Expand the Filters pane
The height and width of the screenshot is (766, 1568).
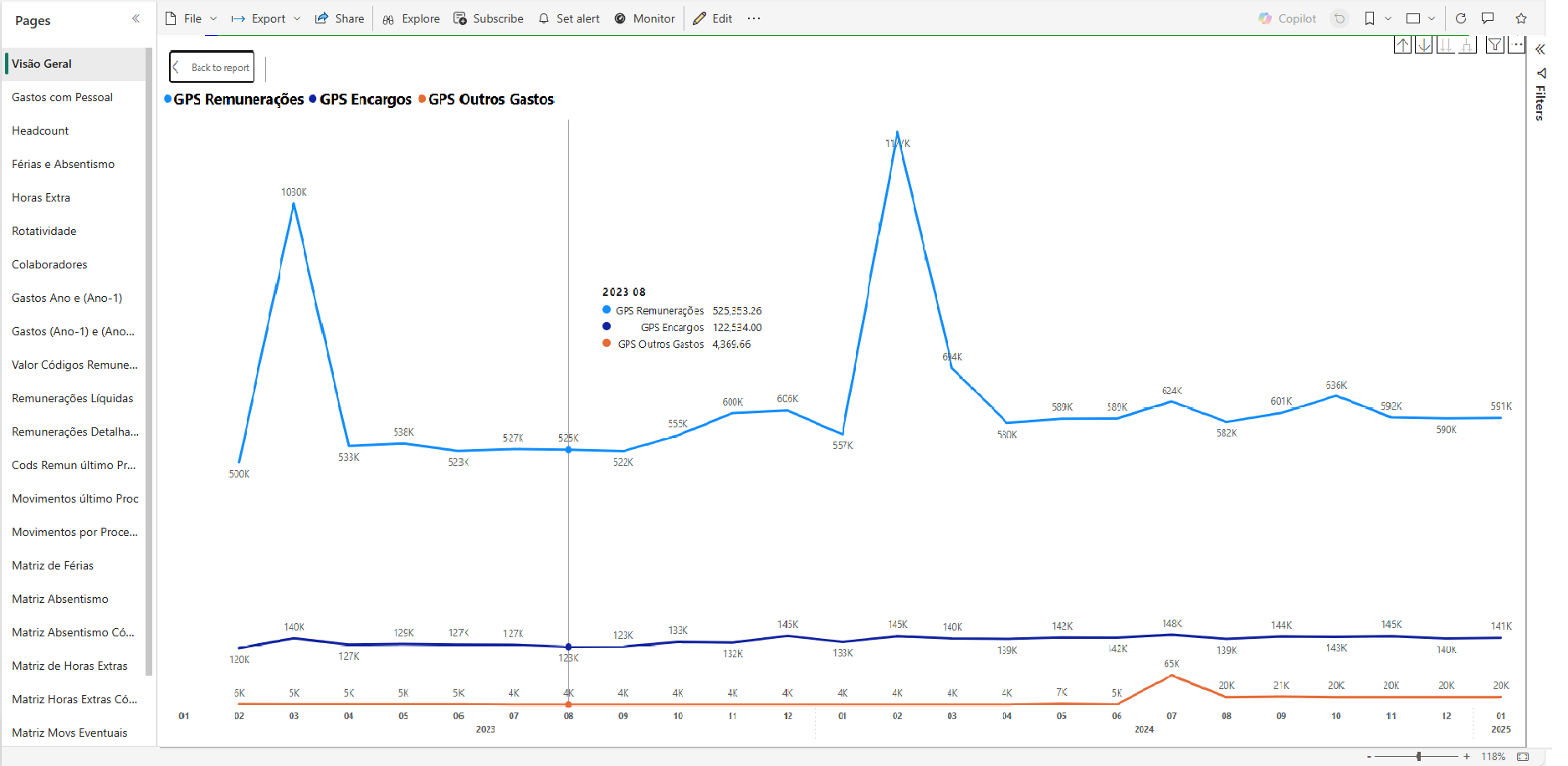(x=1540, y=49)
